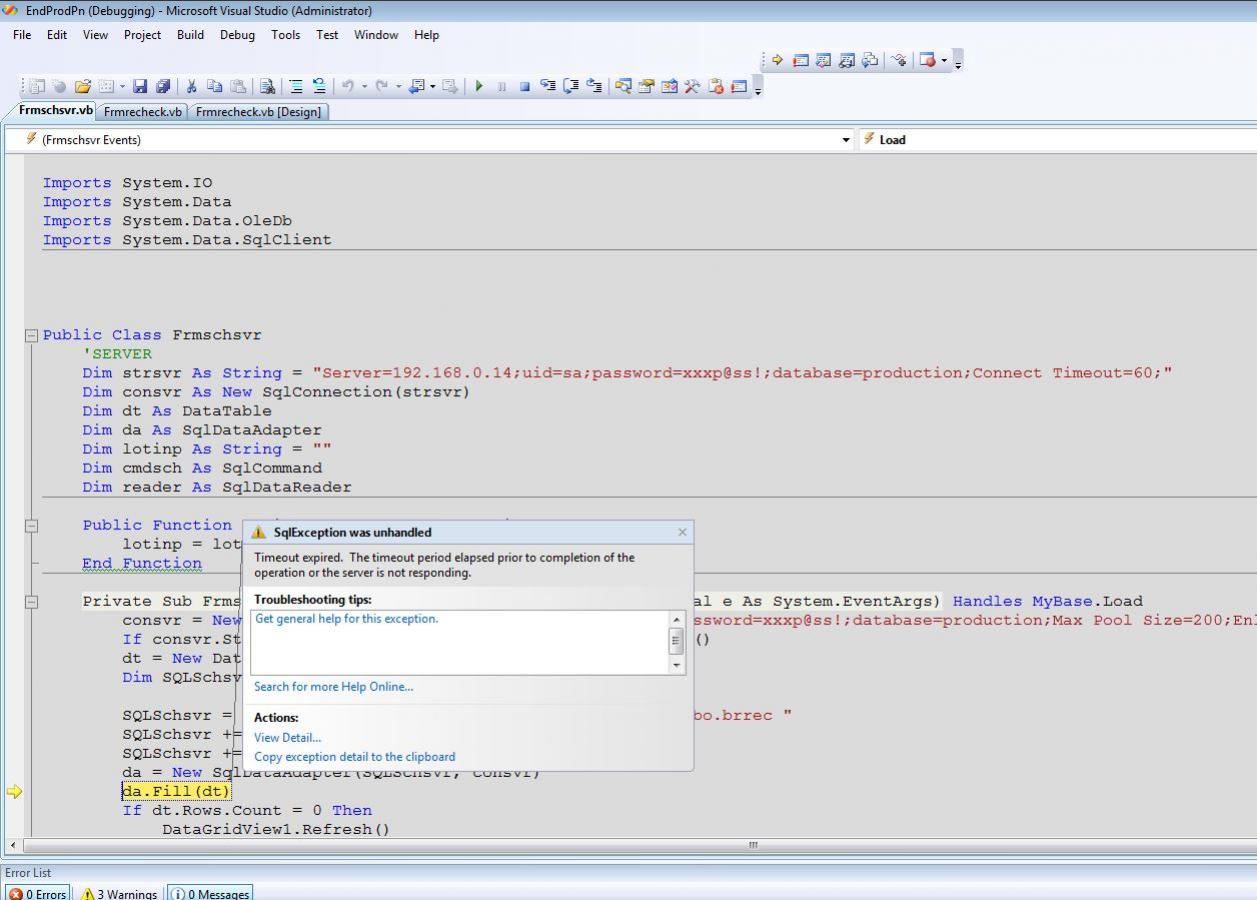This screenshot has width=1257, height=900.
Task: Click the highlighted da.Fill(dt) statement
Action: click(176, 791)
